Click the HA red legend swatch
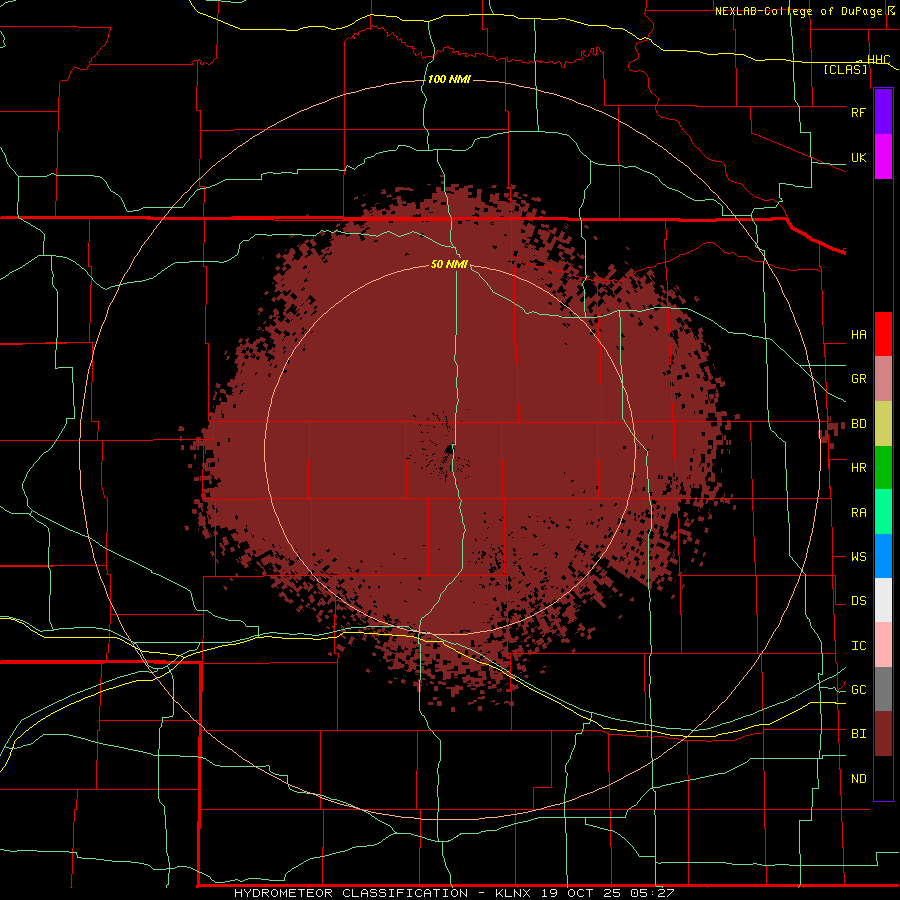Screen dimensions: 900x900 pyautogui.click(x=883, y=334)
